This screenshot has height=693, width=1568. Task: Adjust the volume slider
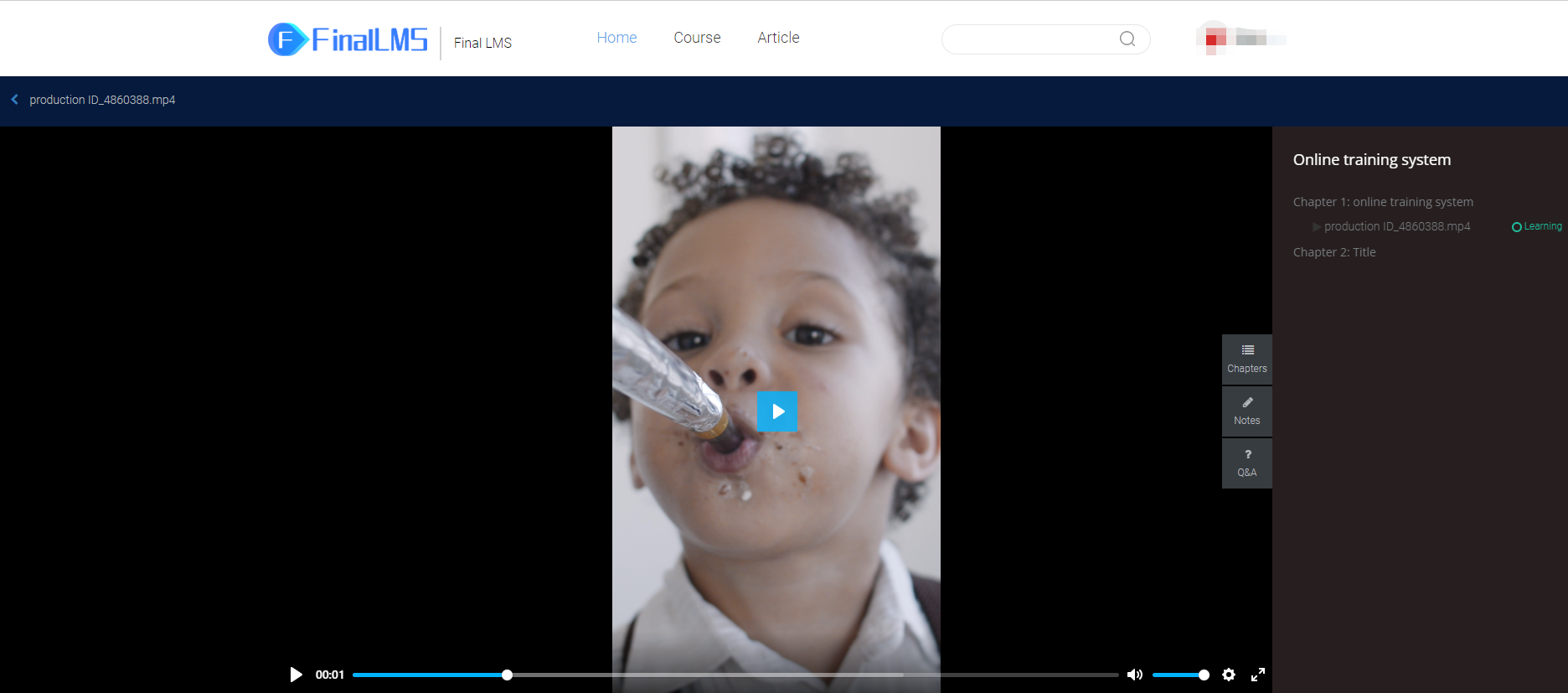point(1180,675)
